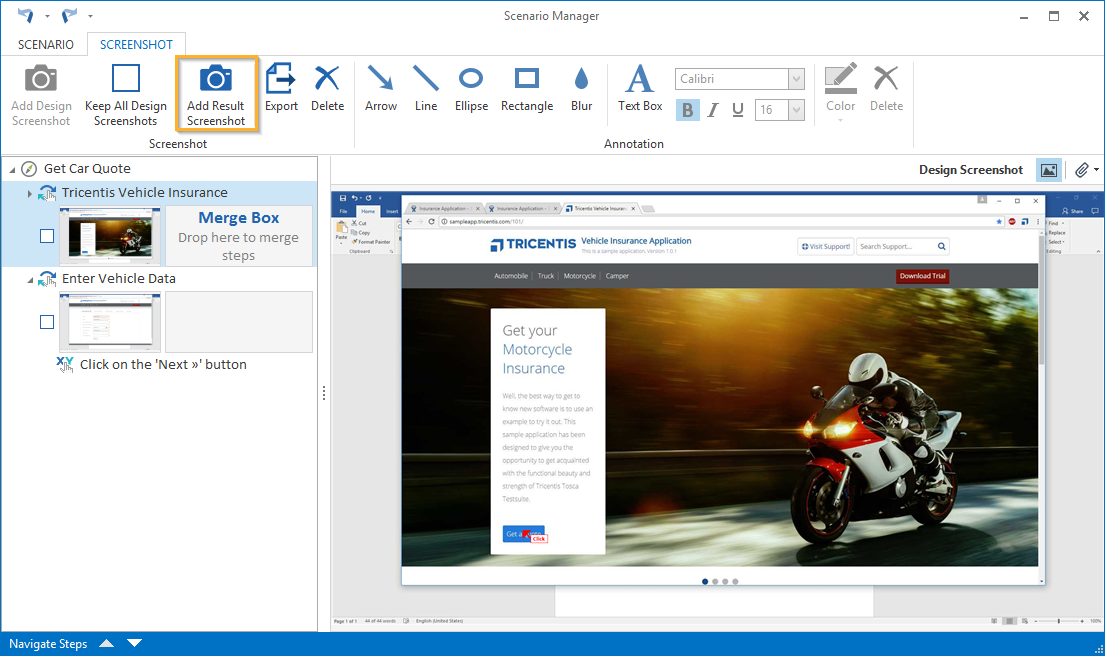Image resolution: width=1105 pixels, height=656 pixels.
Task: Activate the Blur annotation tool
Action: tap(581, 80)
